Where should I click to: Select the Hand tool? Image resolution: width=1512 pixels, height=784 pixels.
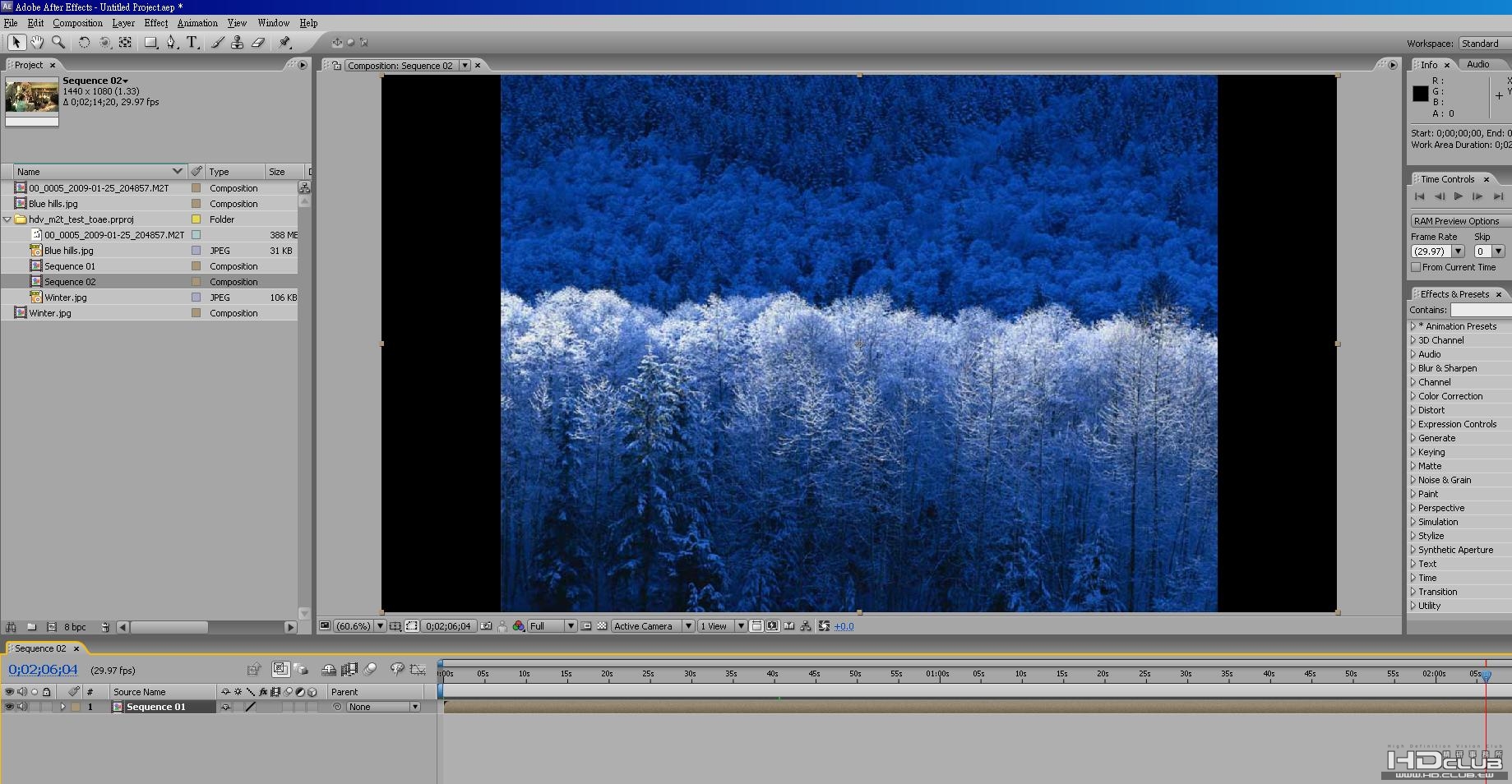37,43
